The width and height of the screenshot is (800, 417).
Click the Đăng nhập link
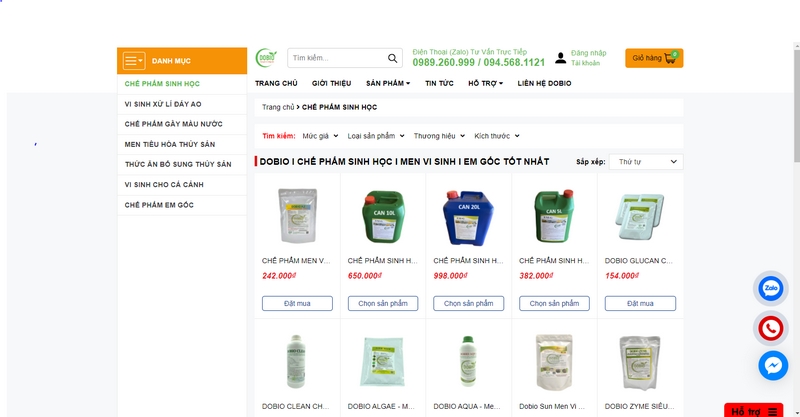point(588,53)
